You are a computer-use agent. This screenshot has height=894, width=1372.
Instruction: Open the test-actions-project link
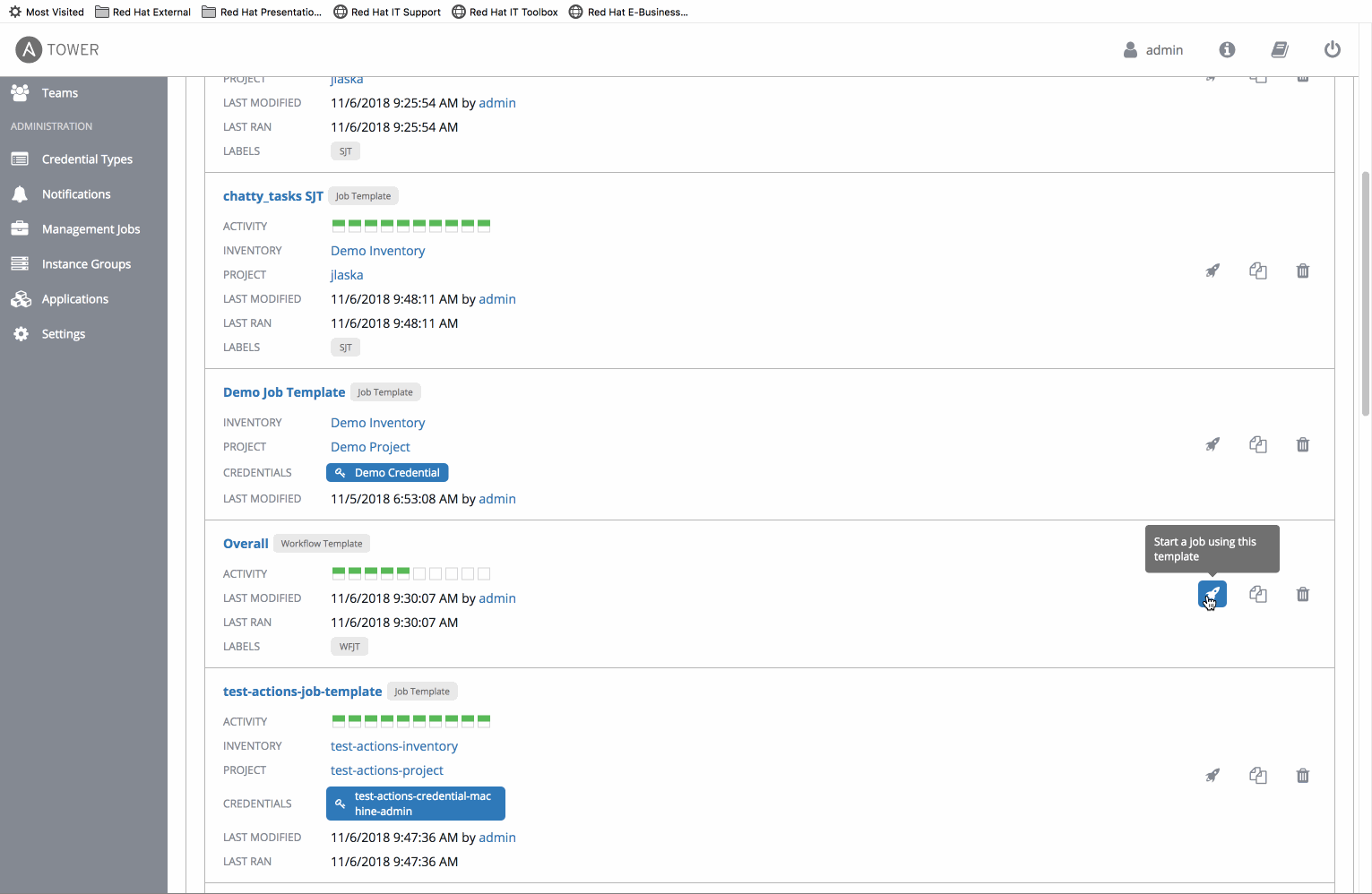pyautogui.click(x=387, y=770)
